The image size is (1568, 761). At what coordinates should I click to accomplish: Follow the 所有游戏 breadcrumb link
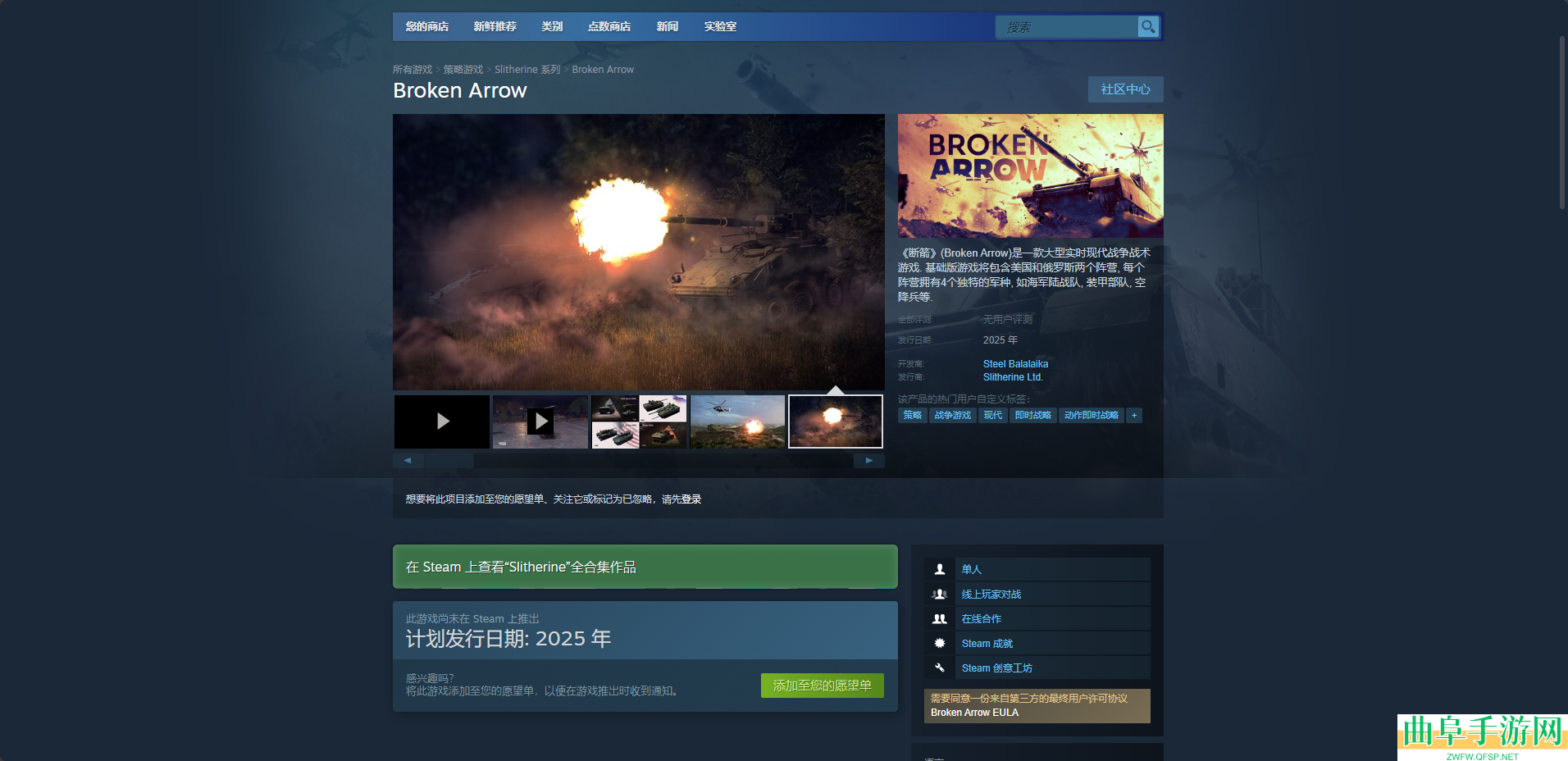coord(413,70)
